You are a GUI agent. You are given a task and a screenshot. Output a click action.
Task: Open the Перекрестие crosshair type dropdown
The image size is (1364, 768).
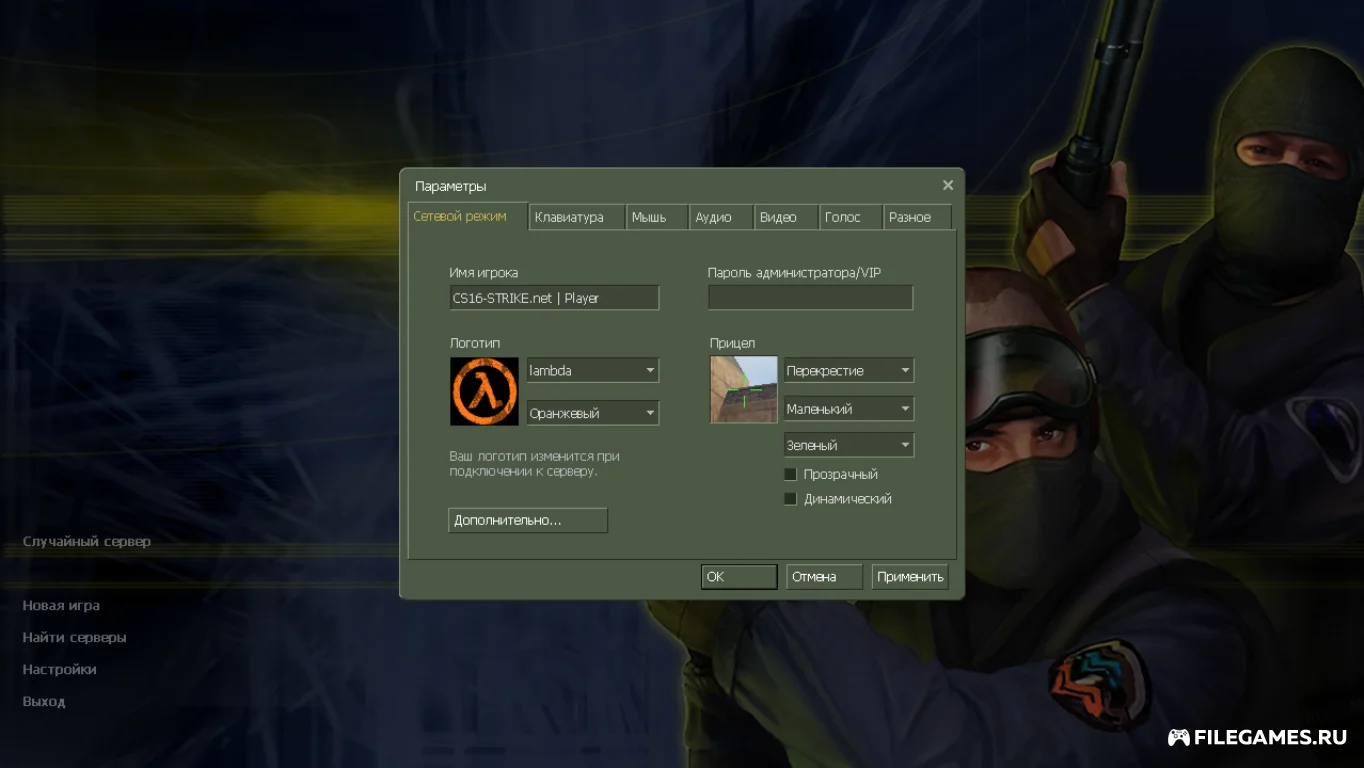click(849, 370)
